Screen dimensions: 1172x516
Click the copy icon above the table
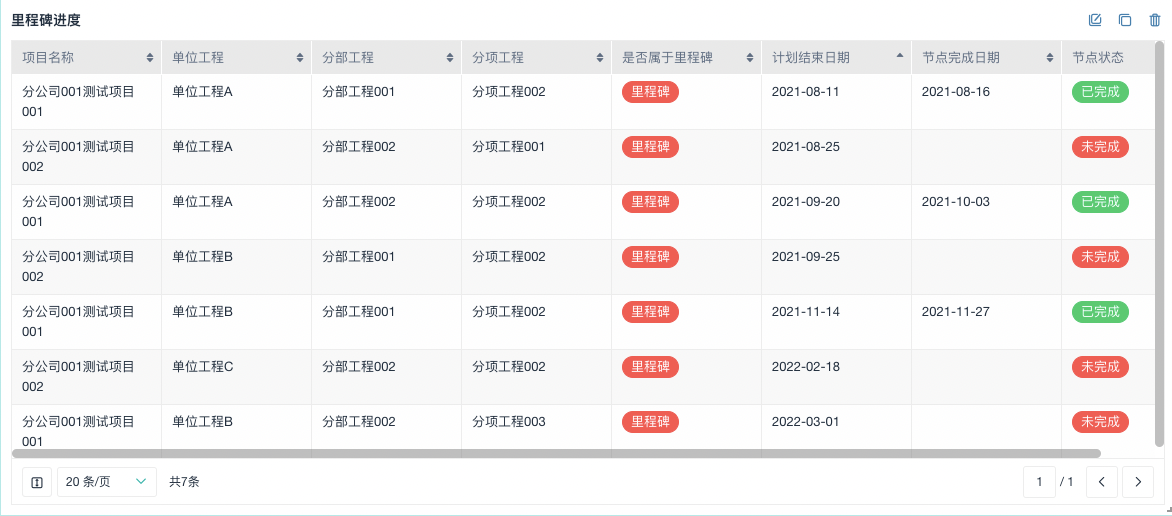(x=1125, y=20)
